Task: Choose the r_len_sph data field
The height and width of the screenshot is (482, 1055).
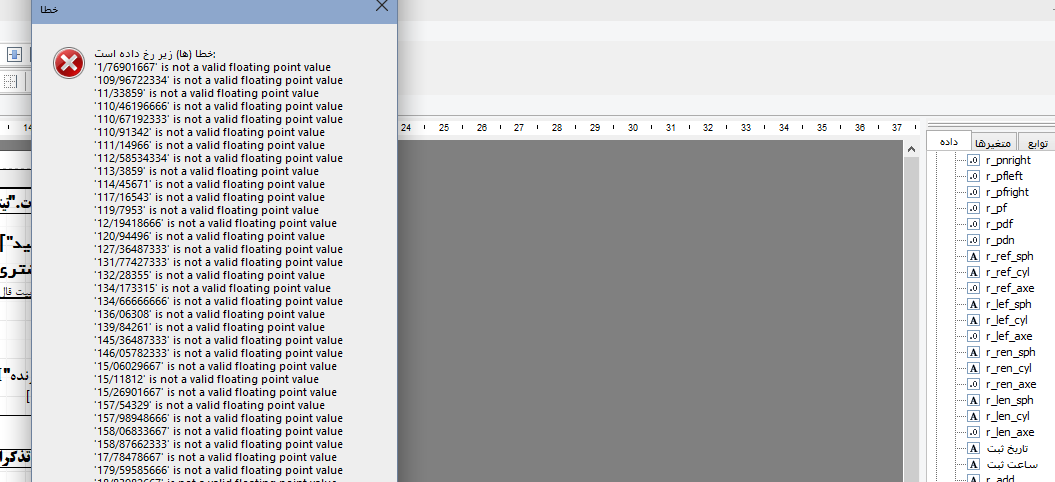Action: click(x=1007, y=400)
